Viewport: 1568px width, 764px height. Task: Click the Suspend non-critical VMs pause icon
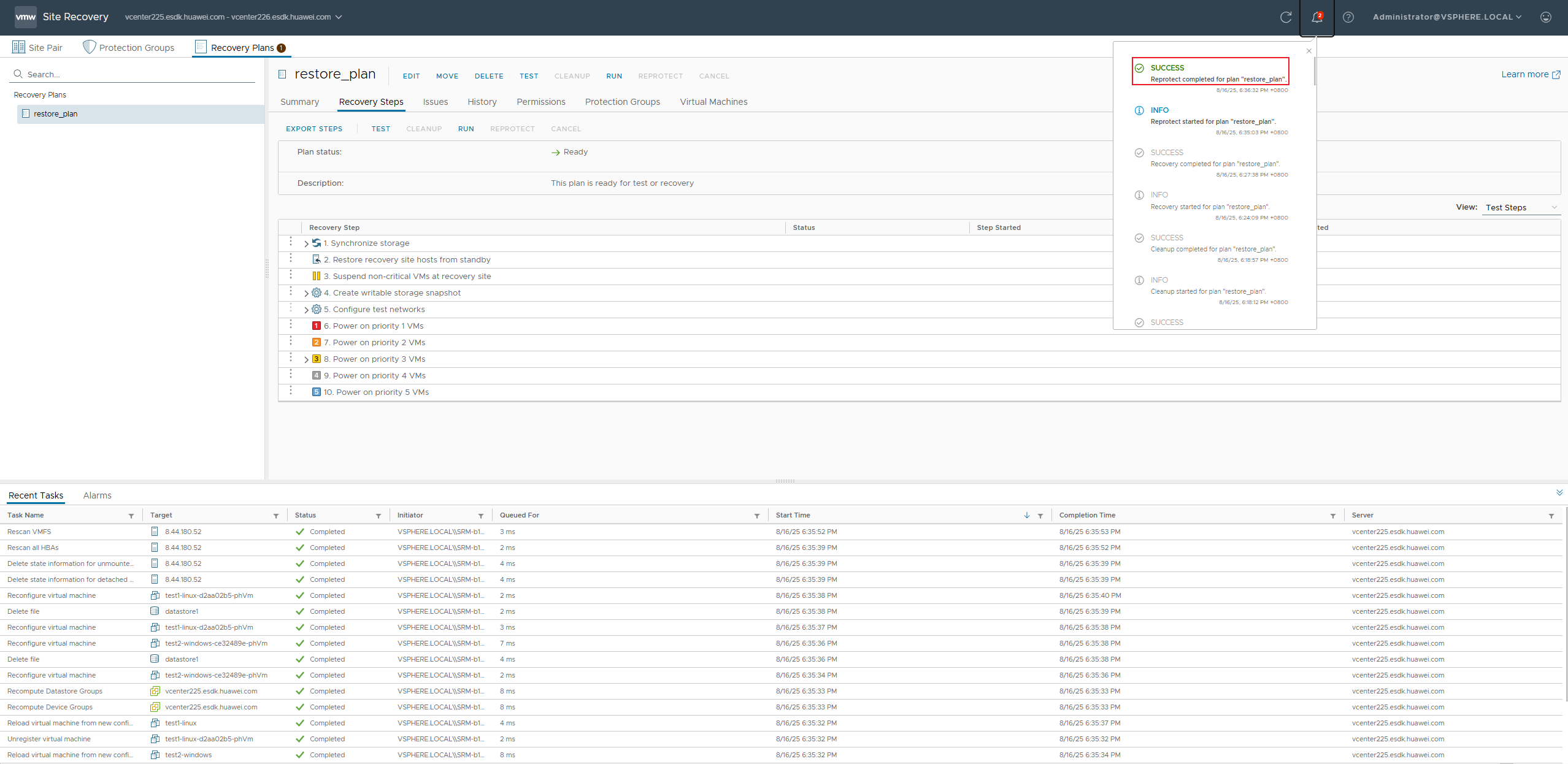point(317,276)
